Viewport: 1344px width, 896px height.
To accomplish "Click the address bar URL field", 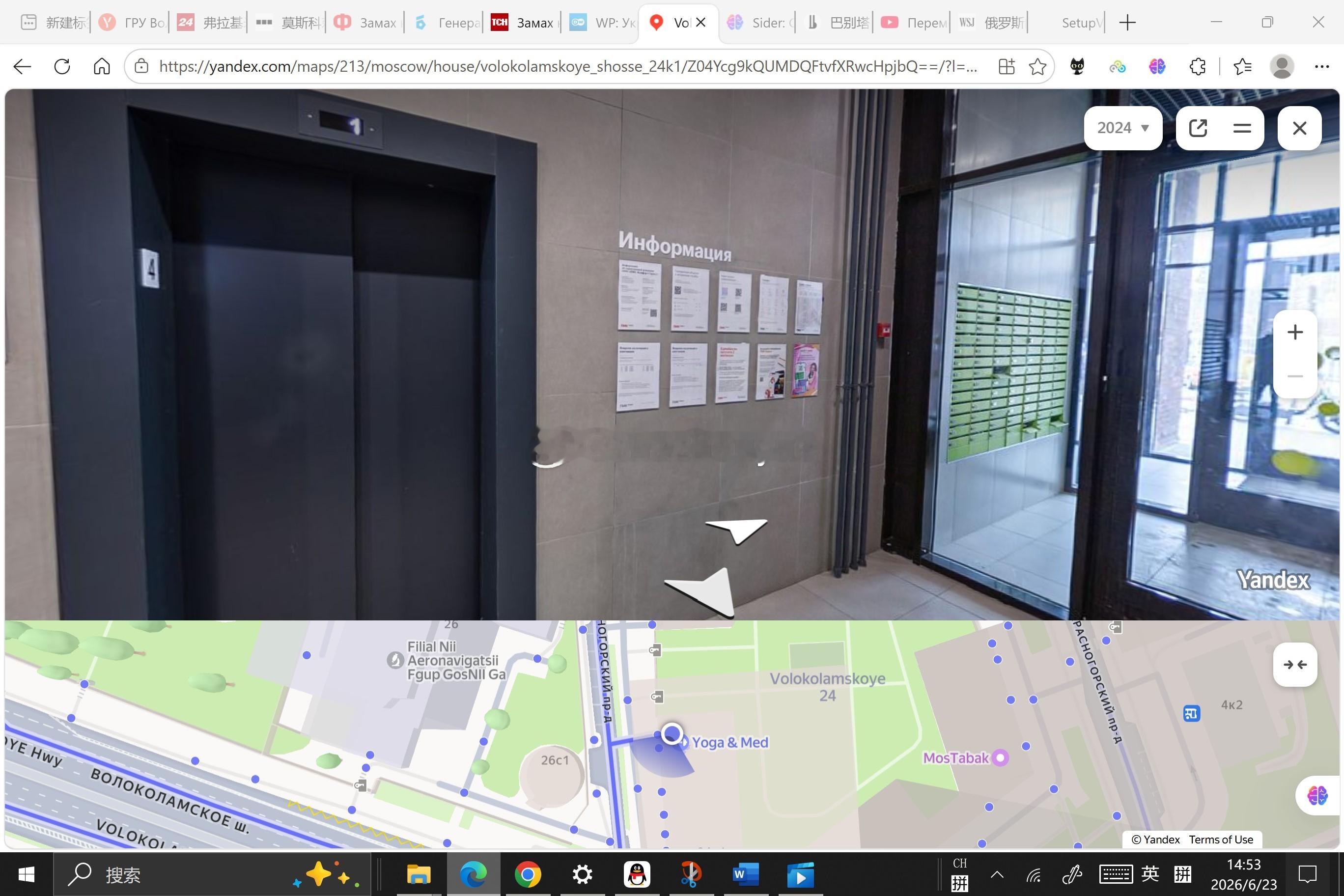I will [x=568, y=67].
